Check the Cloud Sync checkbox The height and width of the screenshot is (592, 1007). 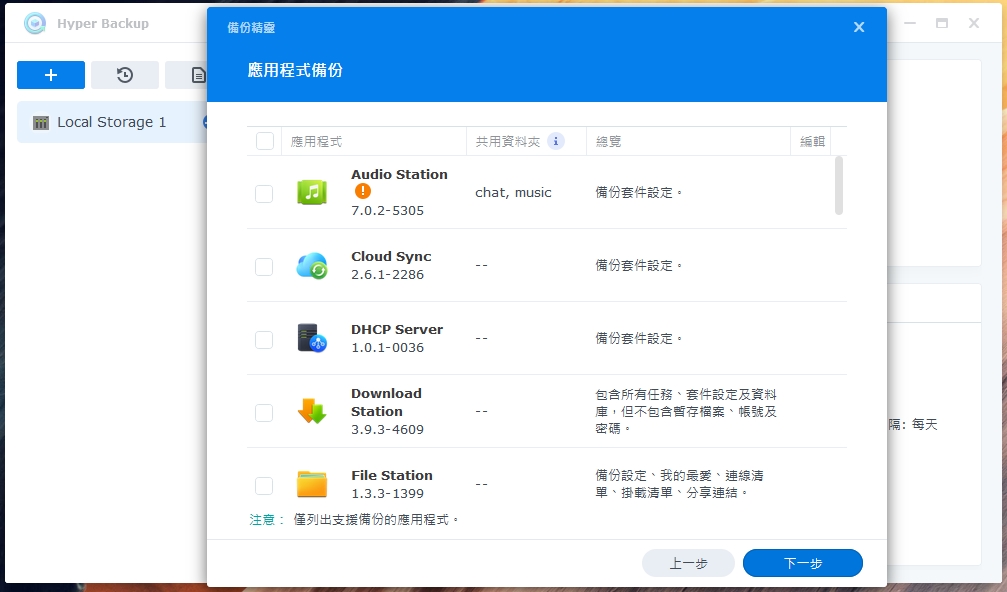point(264,266)
